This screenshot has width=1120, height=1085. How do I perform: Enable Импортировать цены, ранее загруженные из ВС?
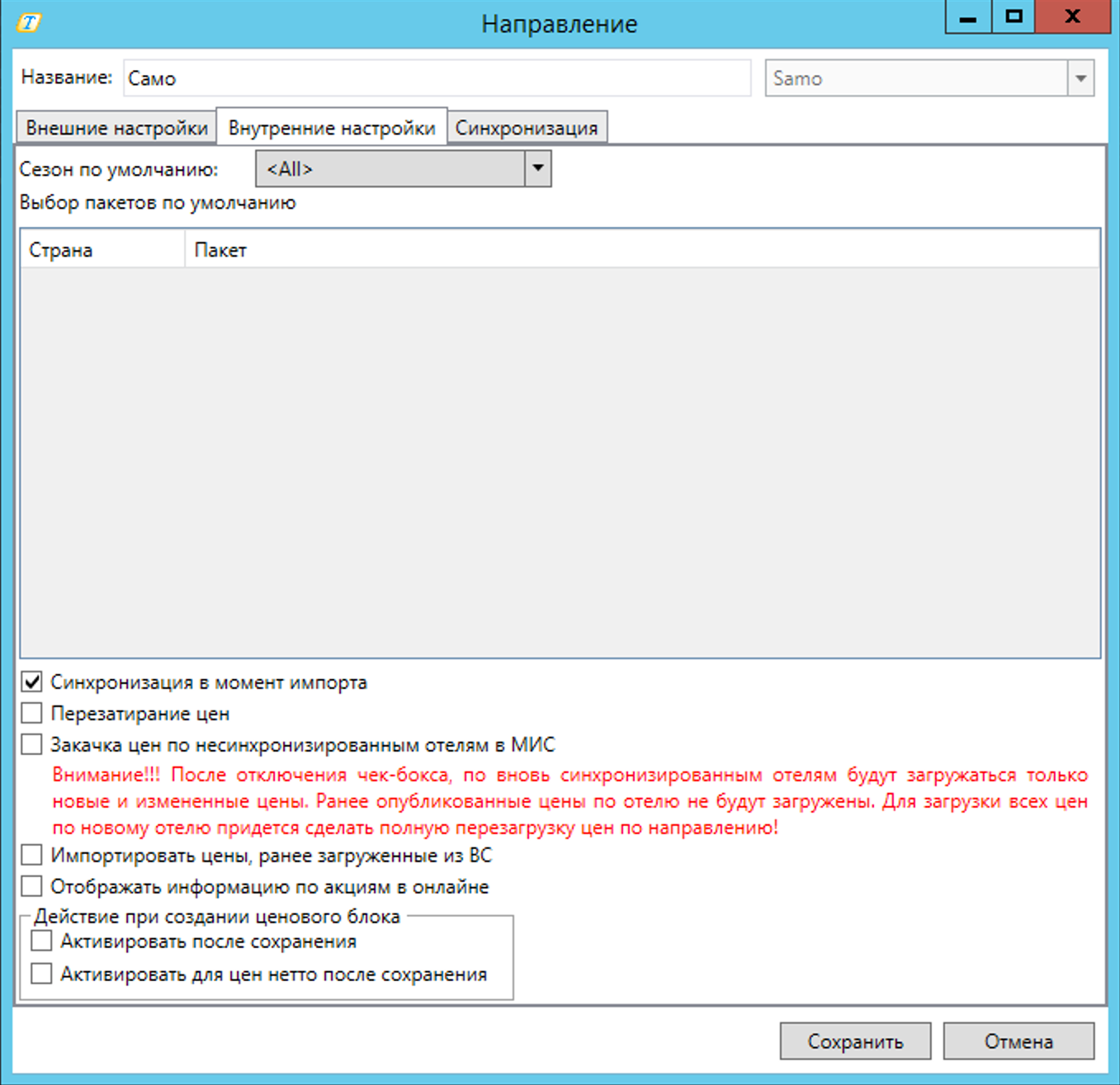coord(32,855)
